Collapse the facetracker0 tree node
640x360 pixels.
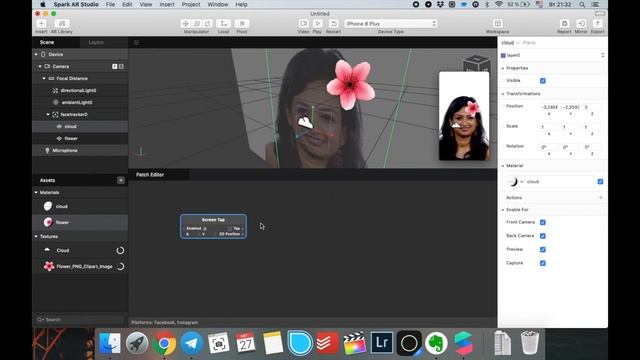pos(48,115)
